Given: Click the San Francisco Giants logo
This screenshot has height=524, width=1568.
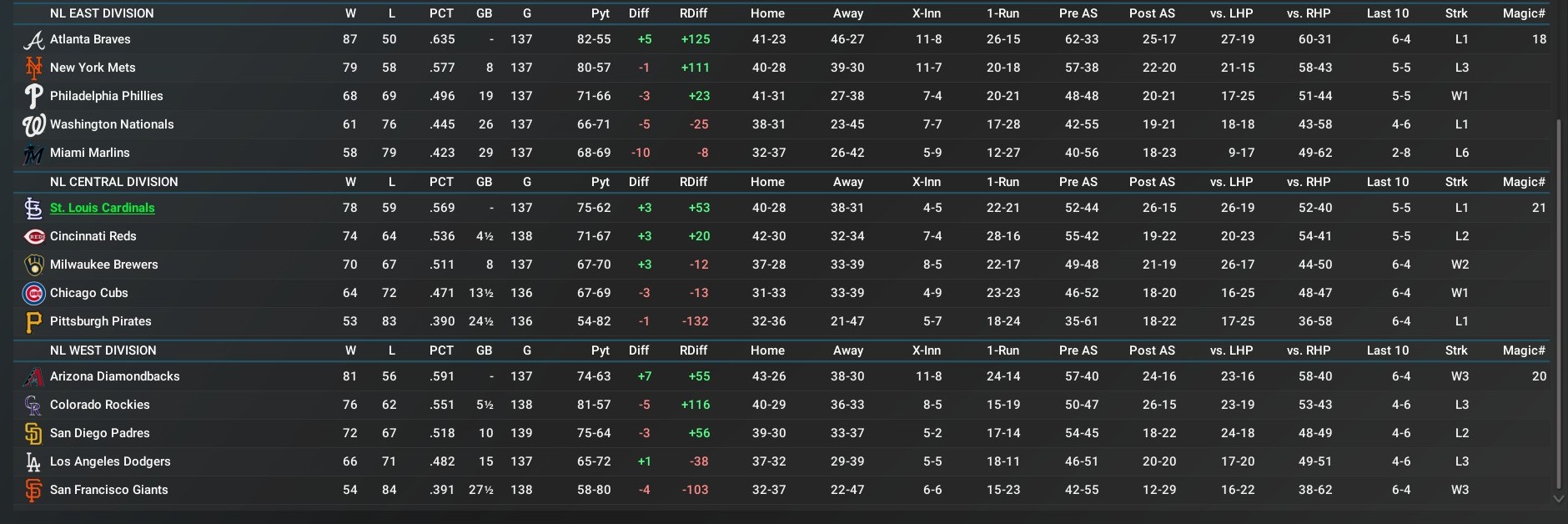Looking at the screenshot, I should click(x=33, y=491).
